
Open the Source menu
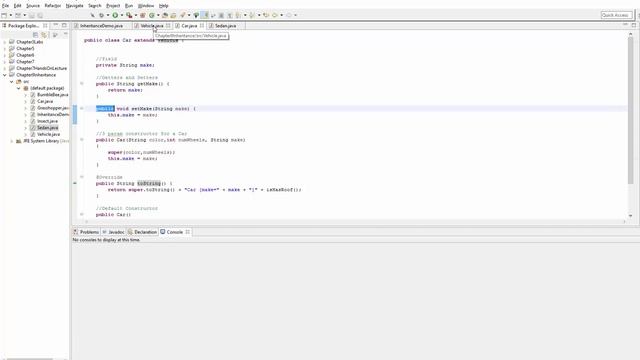[33, 6]
